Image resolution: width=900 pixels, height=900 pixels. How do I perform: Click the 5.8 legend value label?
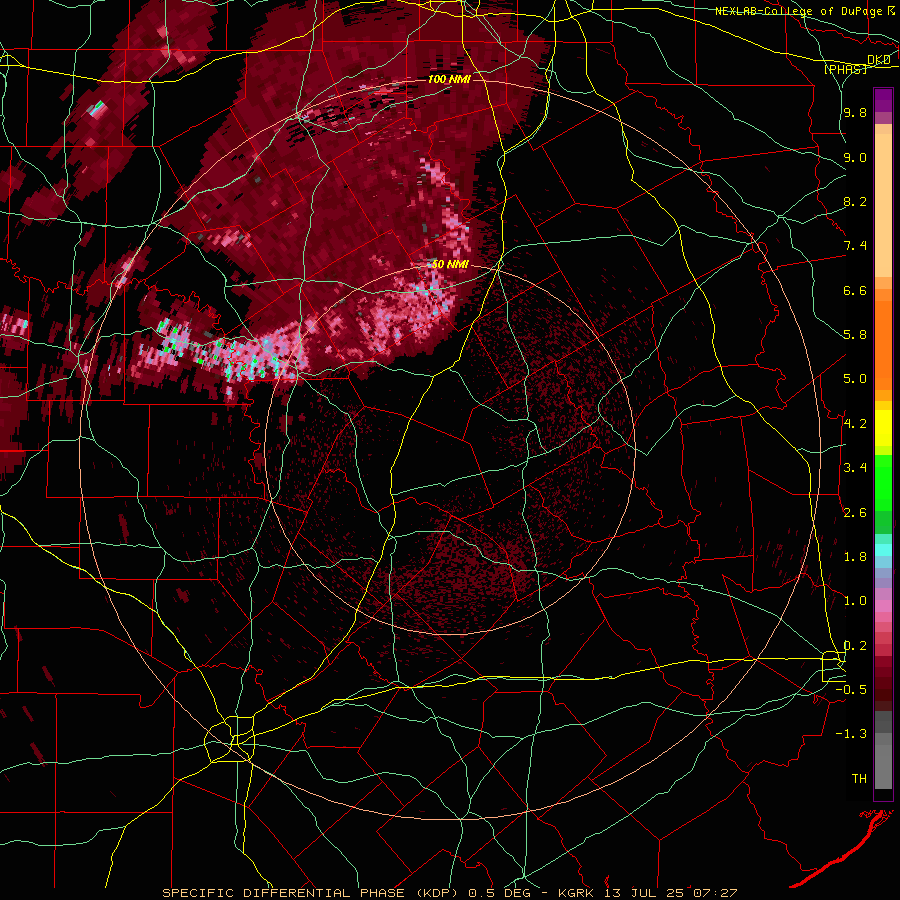(855, 335)
